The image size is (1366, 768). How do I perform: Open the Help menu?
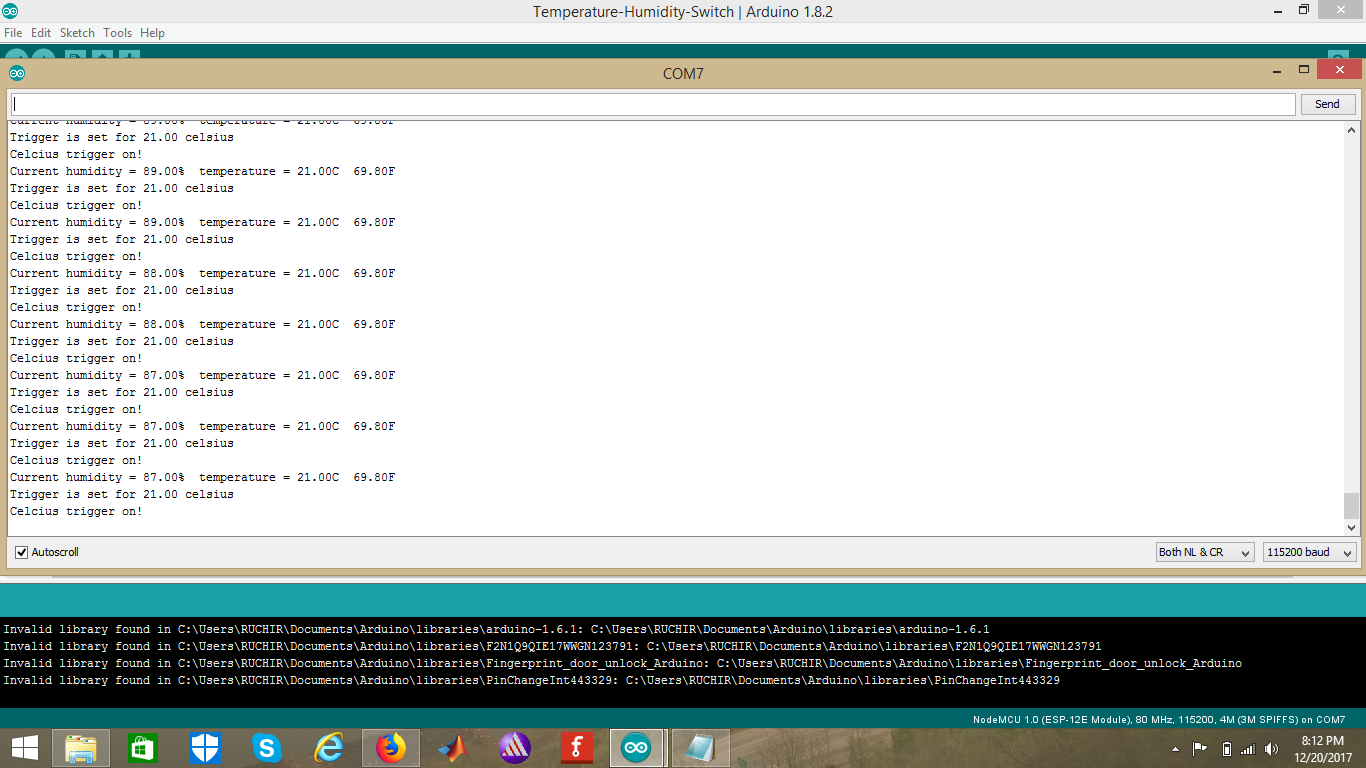152,33
